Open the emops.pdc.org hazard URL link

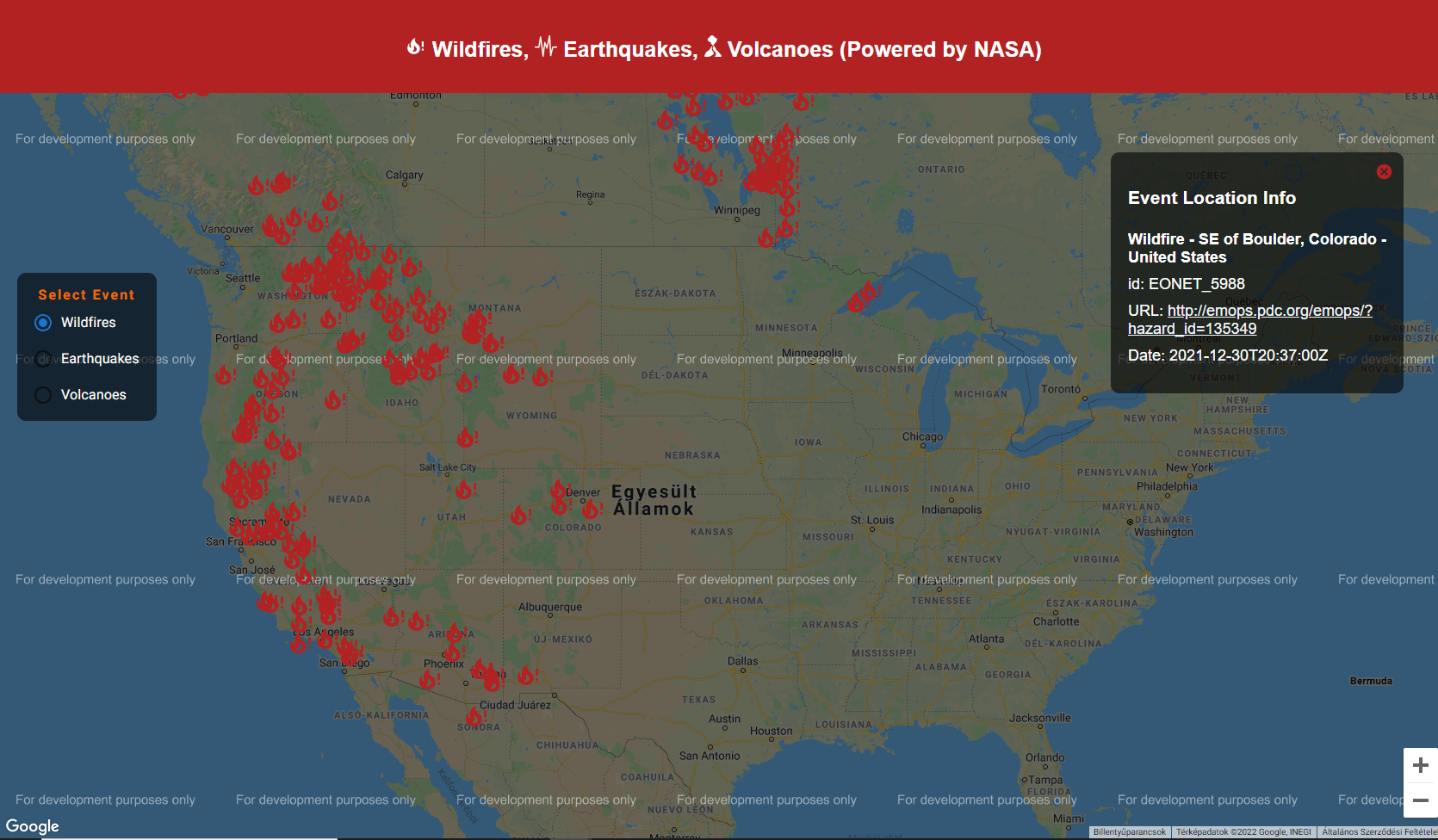(1269, 311)
